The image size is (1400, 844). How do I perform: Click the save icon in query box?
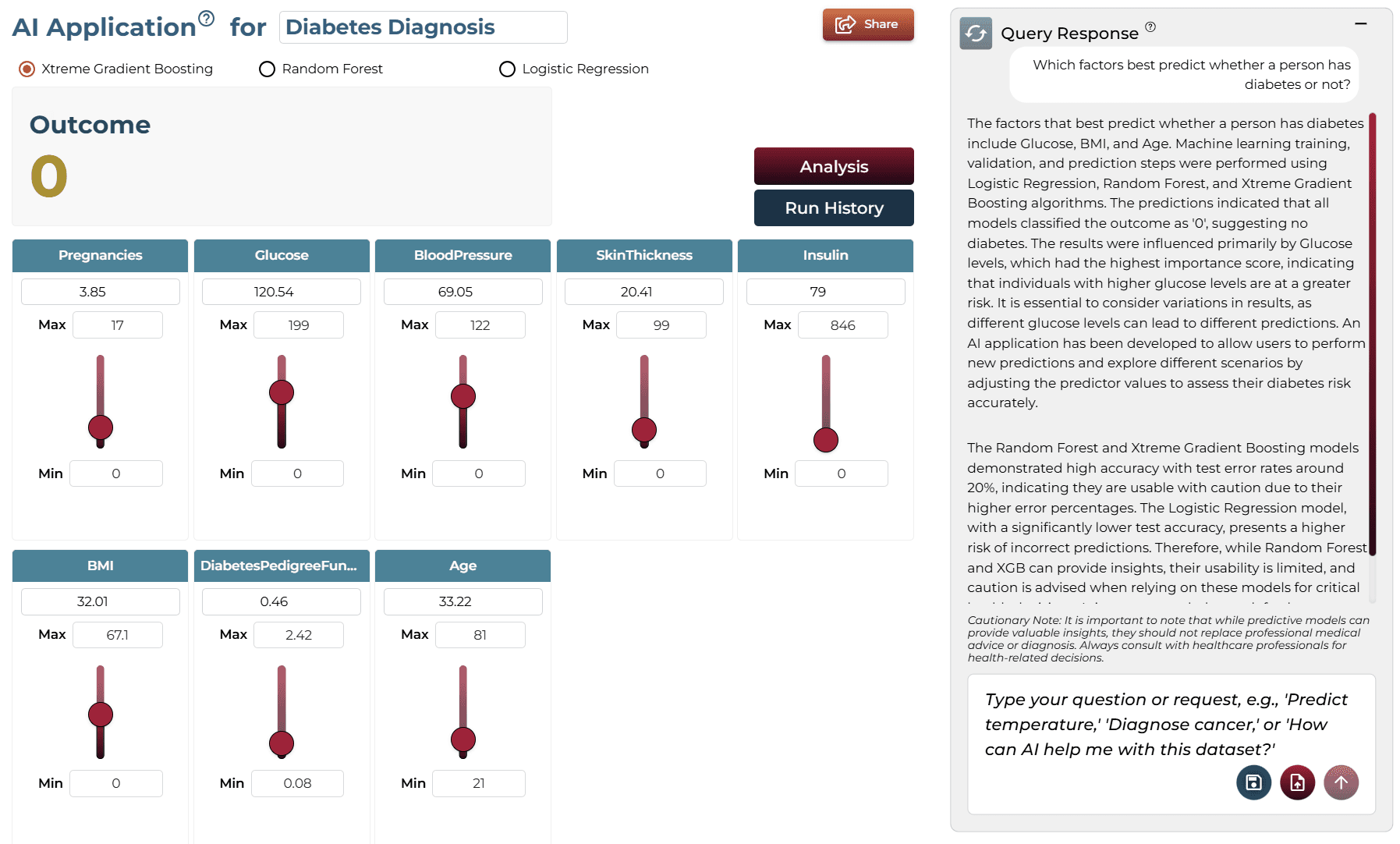(1253, 782)
